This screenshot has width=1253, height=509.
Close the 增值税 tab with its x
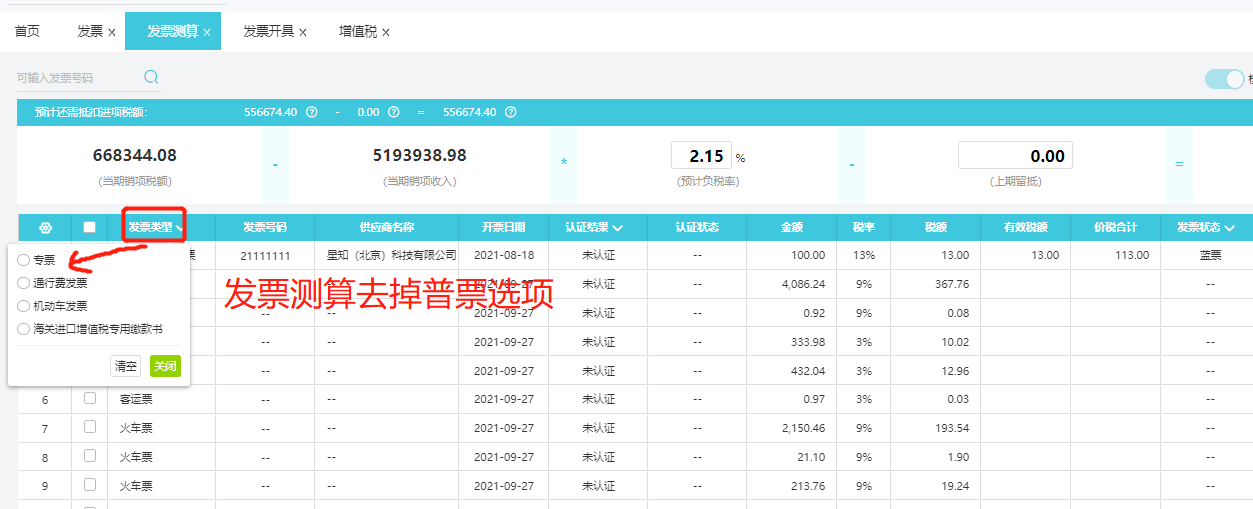(386, 32)
